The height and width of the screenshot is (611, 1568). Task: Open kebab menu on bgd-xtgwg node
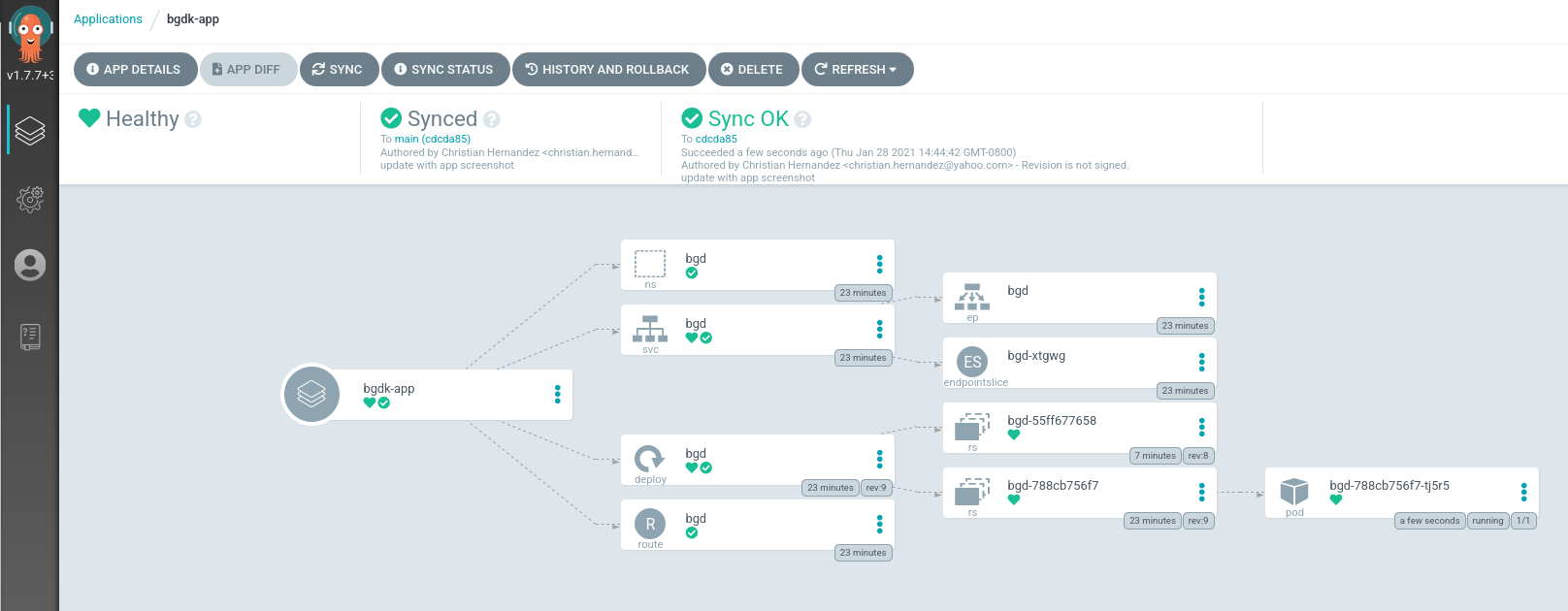point(1202,362)
